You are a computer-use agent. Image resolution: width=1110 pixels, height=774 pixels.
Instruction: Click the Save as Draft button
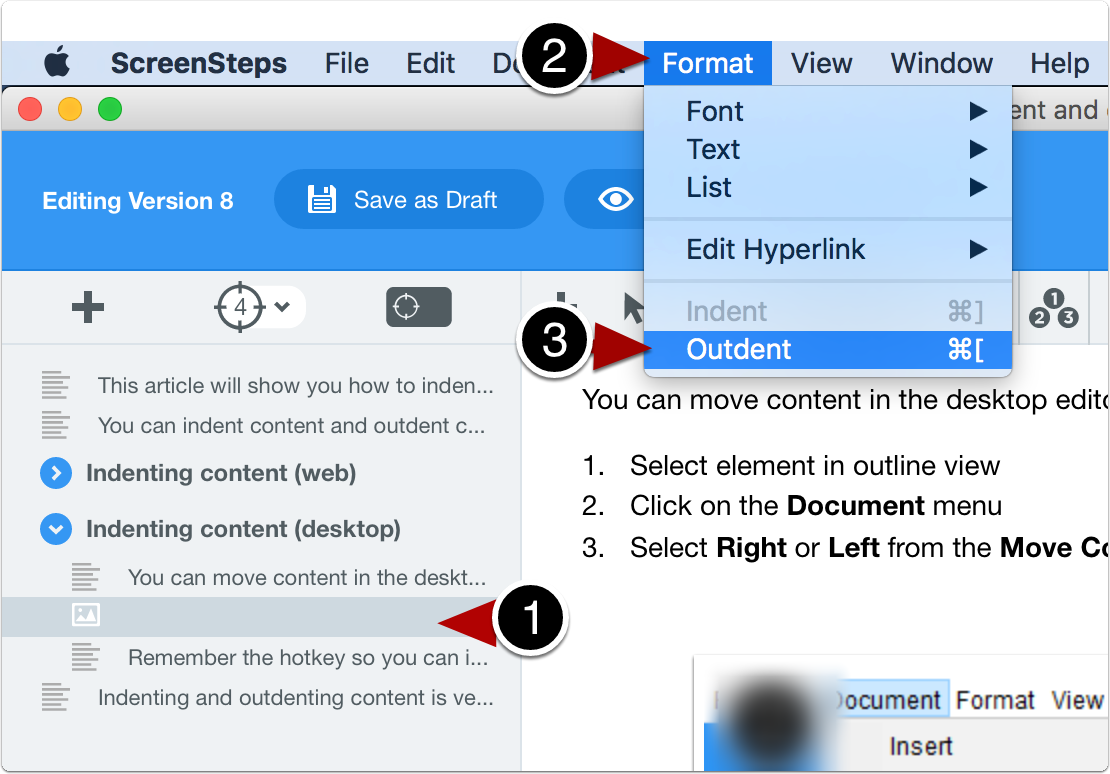click(x=408, y=200)
